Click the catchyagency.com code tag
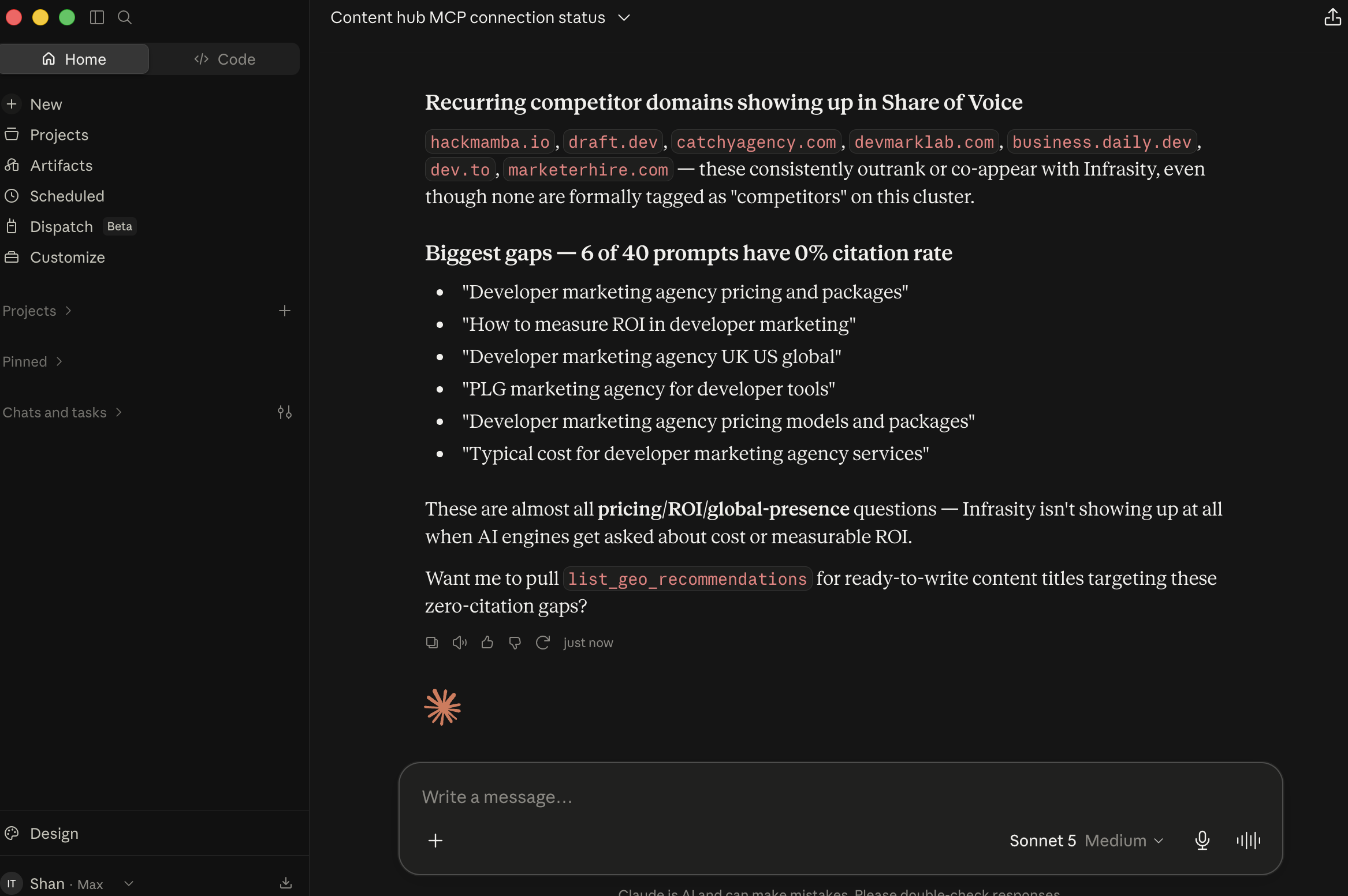This screenshot has height=896, width=1348. 756,141
